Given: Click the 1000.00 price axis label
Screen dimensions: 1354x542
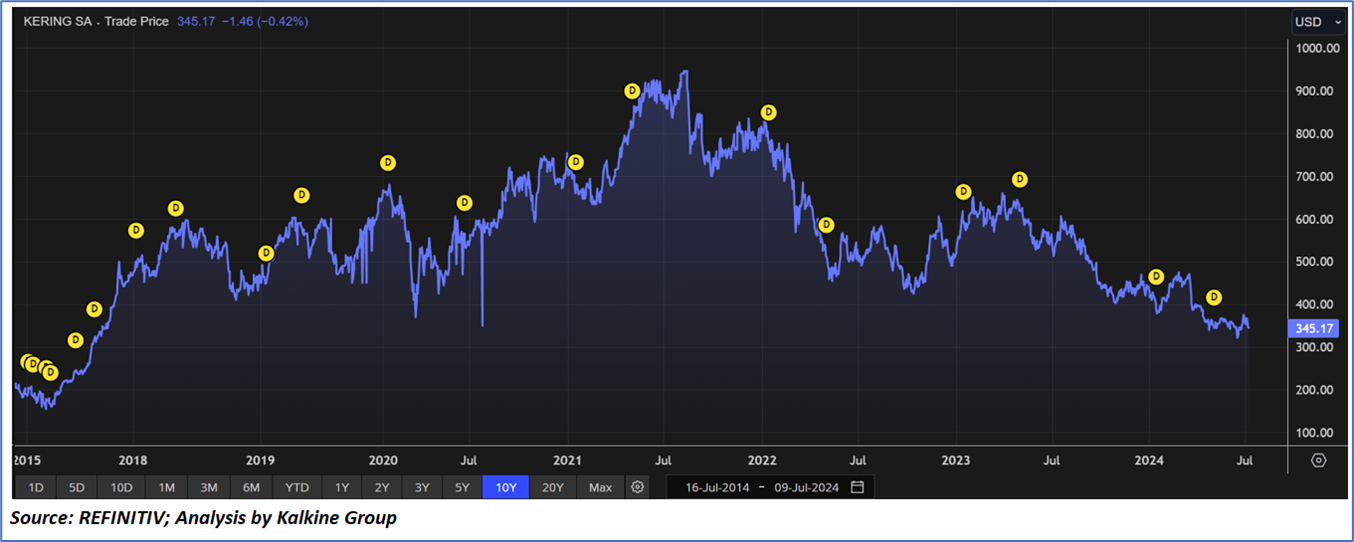Looking at the screenshot, I should 1318,48.
